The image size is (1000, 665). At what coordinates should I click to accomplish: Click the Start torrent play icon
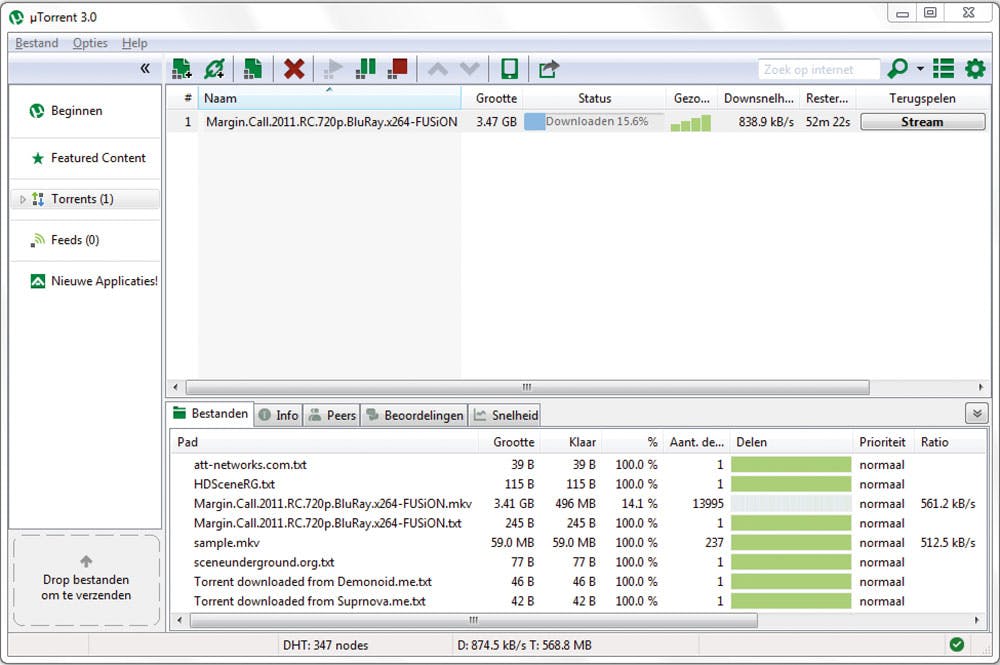click(x=333, y=69)
